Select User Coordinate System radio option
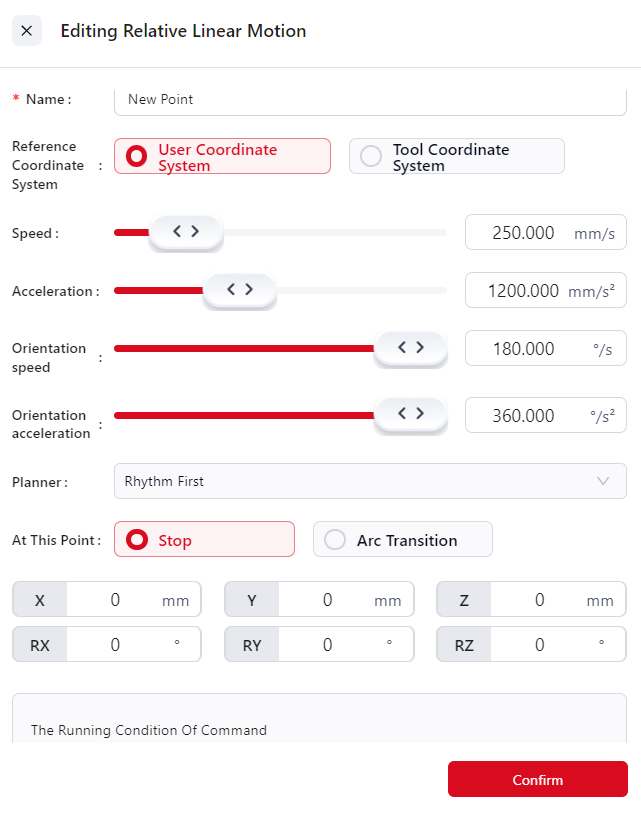The image size is (641, 823). point(222,157)
